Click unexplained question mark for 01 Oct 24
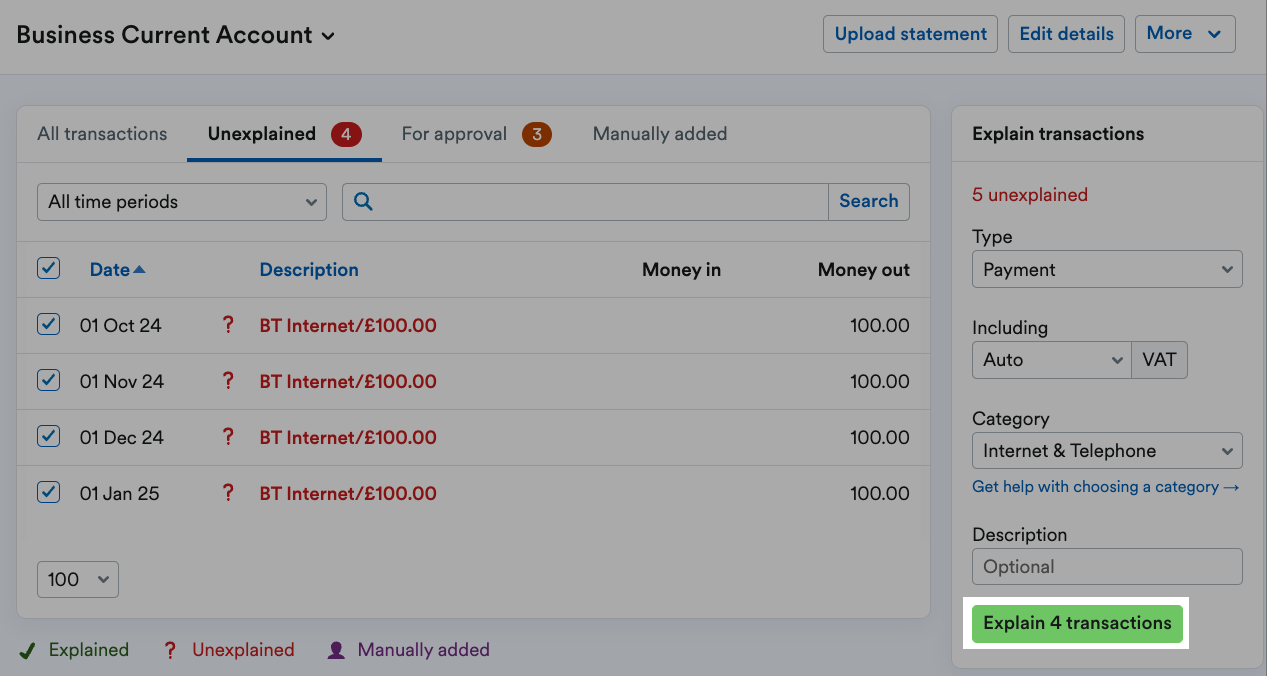Viewport: 1267px width, 676px height. click(x=228, y=325)
